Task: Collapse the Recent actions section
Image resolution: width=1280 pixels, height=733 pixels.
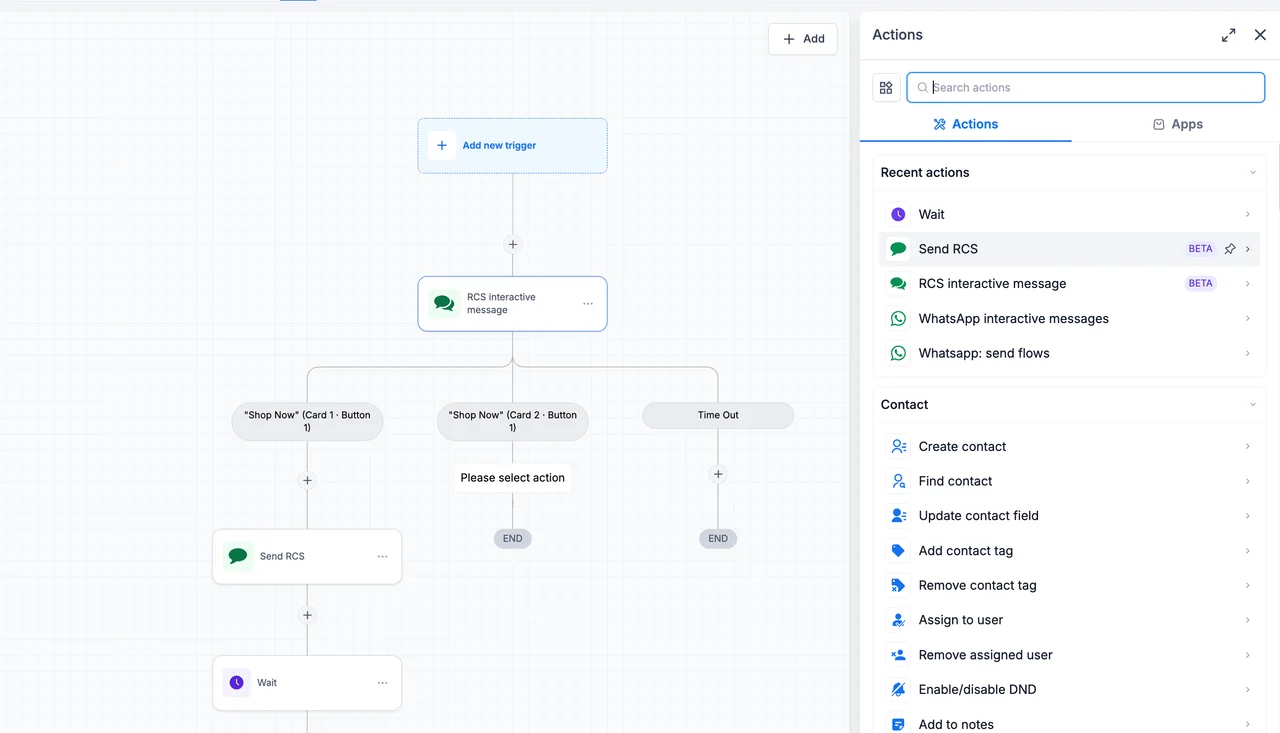Action: coord(1252,173)
